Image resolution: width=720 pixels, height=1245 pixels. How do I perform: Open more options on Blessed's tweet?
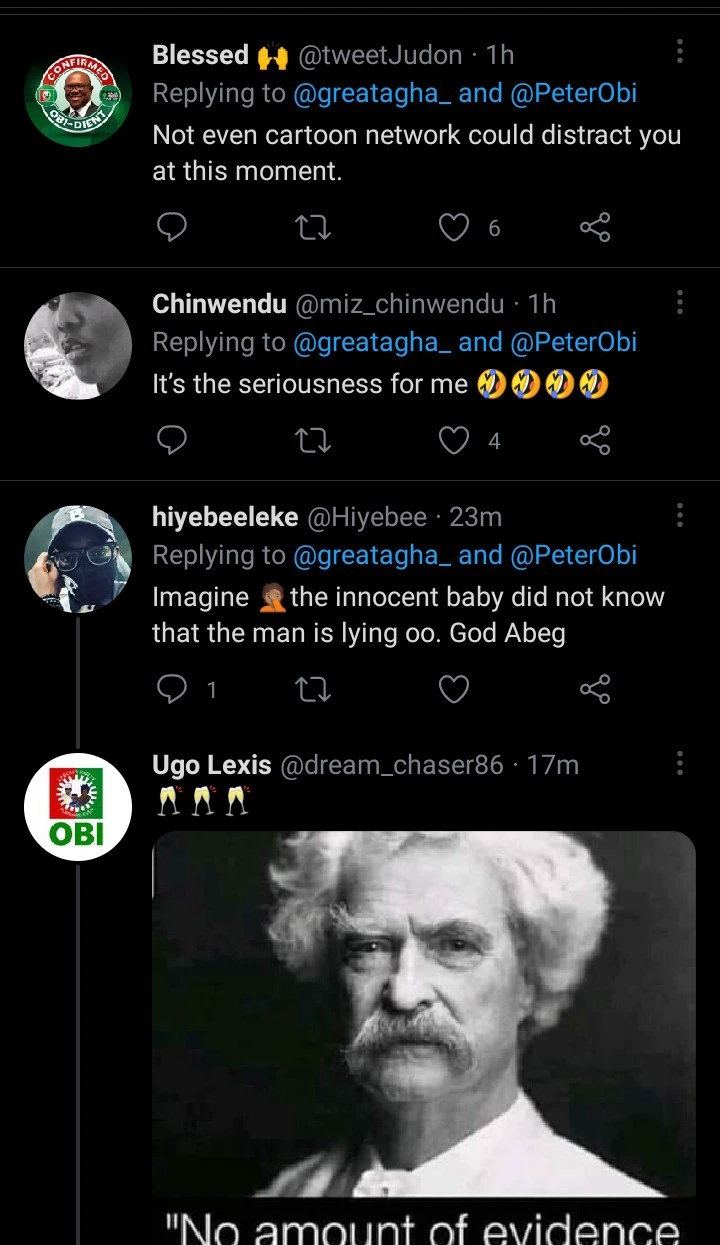(680, 52)
